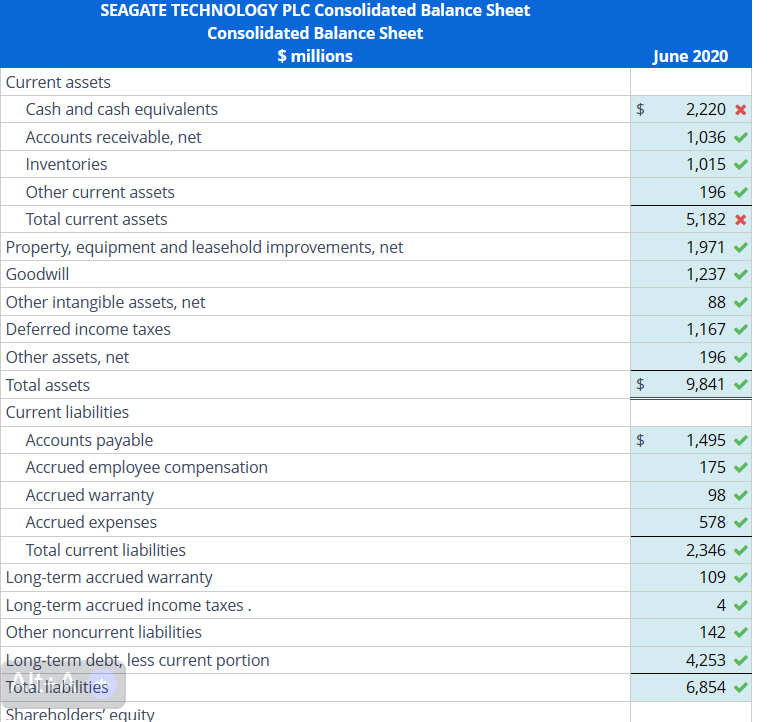
Task: Click the green check beside Goodwill value
Action: (x=740, y=274)
